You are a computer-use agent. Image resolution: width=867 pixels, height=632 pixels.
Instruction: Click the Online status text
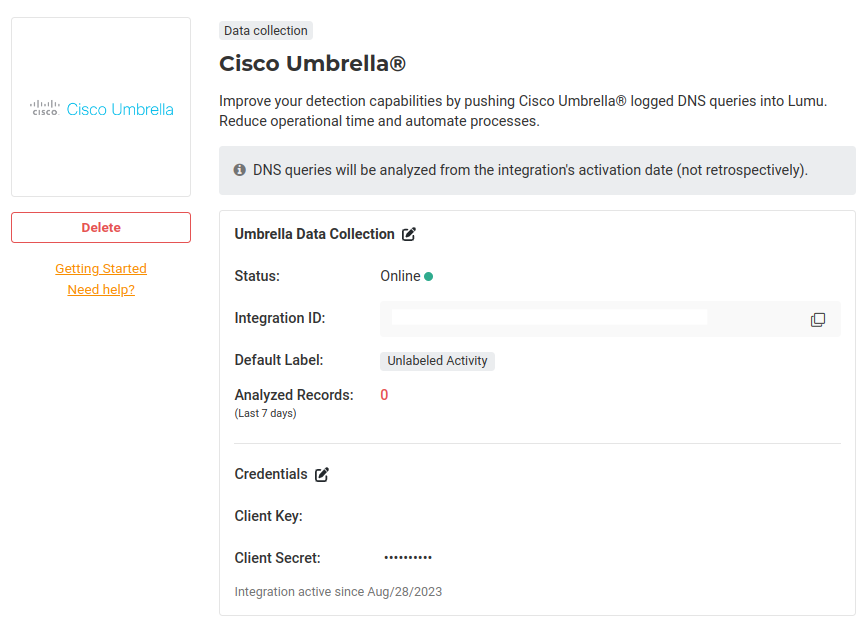(400, 277)
